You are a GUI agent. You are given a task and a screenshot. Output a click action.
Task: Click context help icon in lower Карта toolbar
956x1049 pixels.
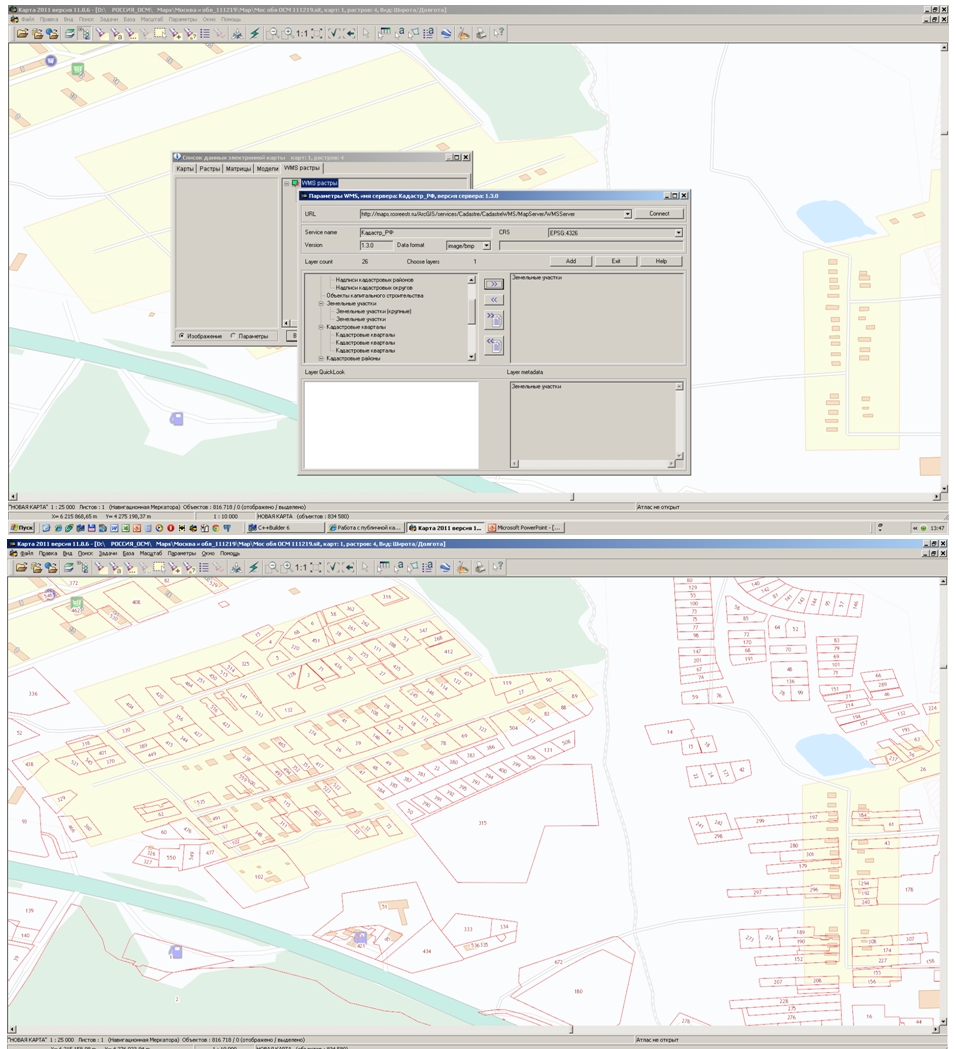coord(498,567)
